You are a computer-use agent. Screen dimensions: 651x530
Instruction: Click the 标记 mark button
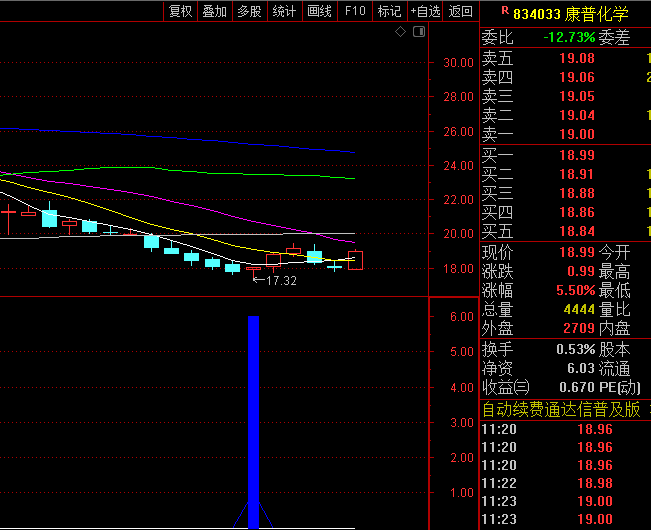(x=389, y=12)
